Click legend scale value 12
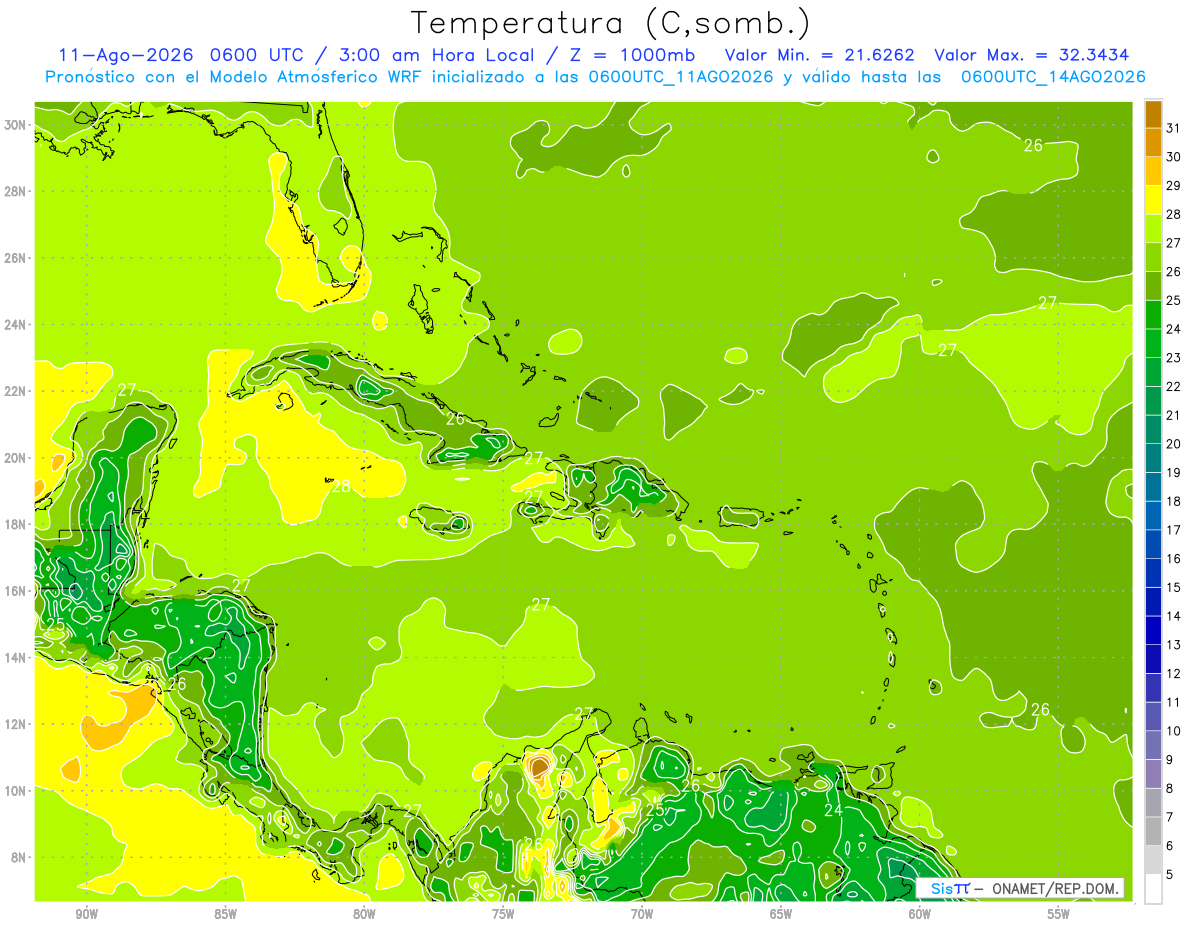 pos(1173,674)
